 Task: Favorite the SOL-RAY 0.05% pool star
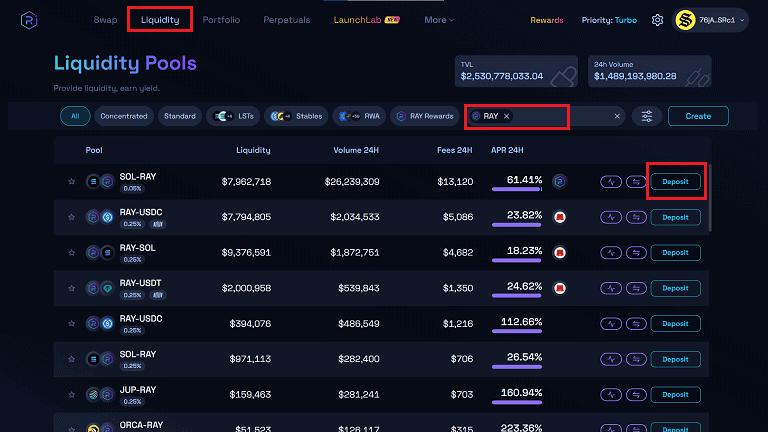[72, 181]
